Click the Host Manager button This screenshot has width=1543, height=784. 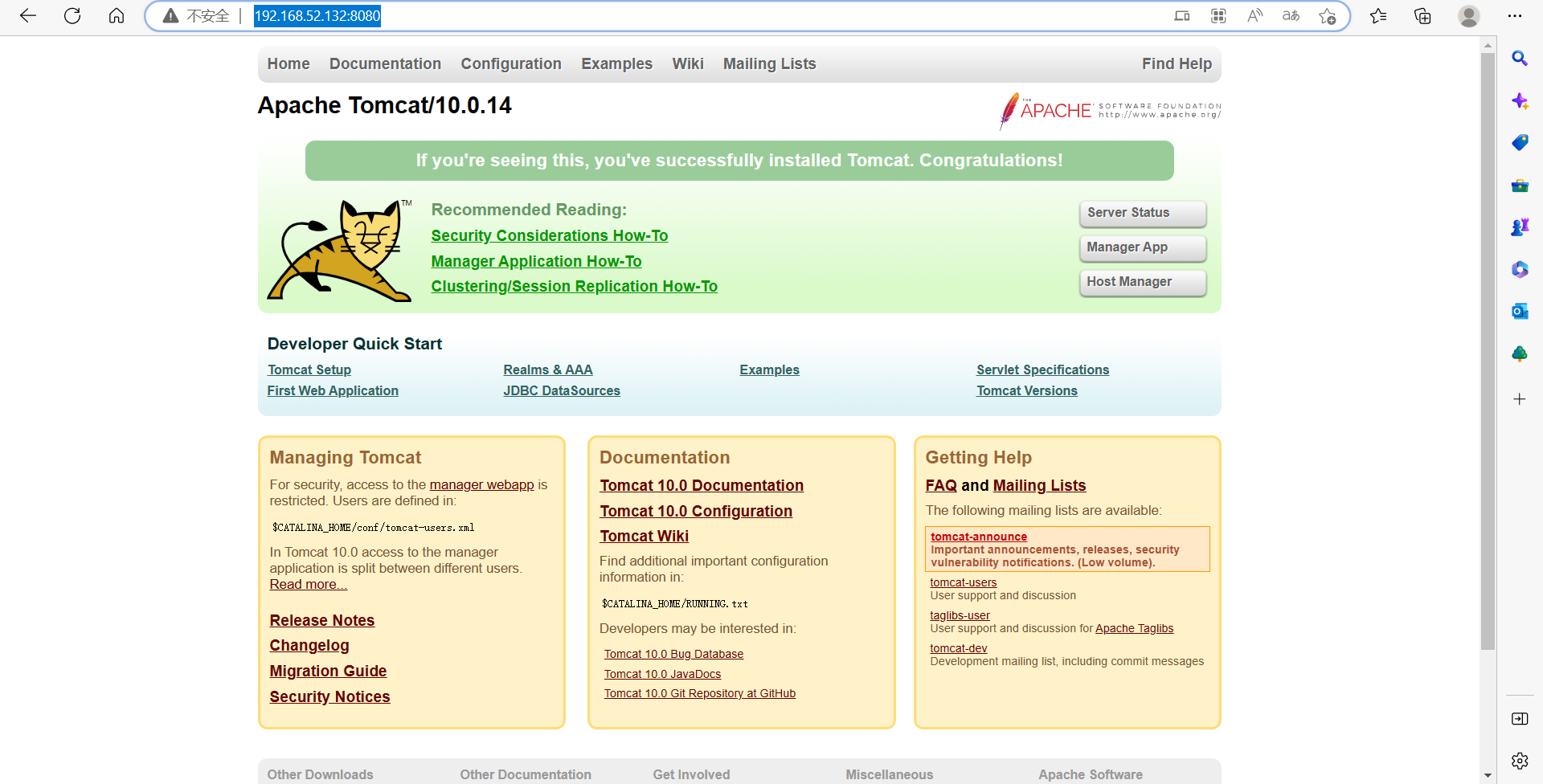point(1142,282)
